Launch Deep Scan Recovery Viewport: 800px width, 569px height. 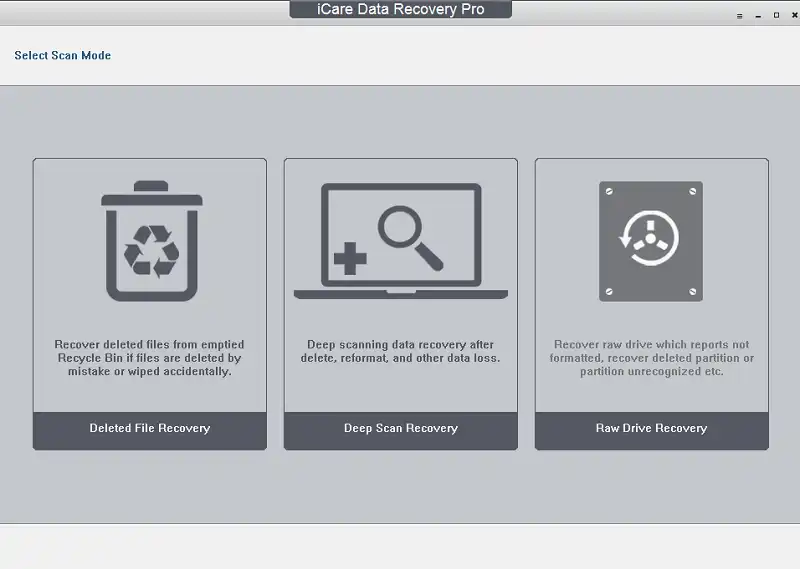401,428
